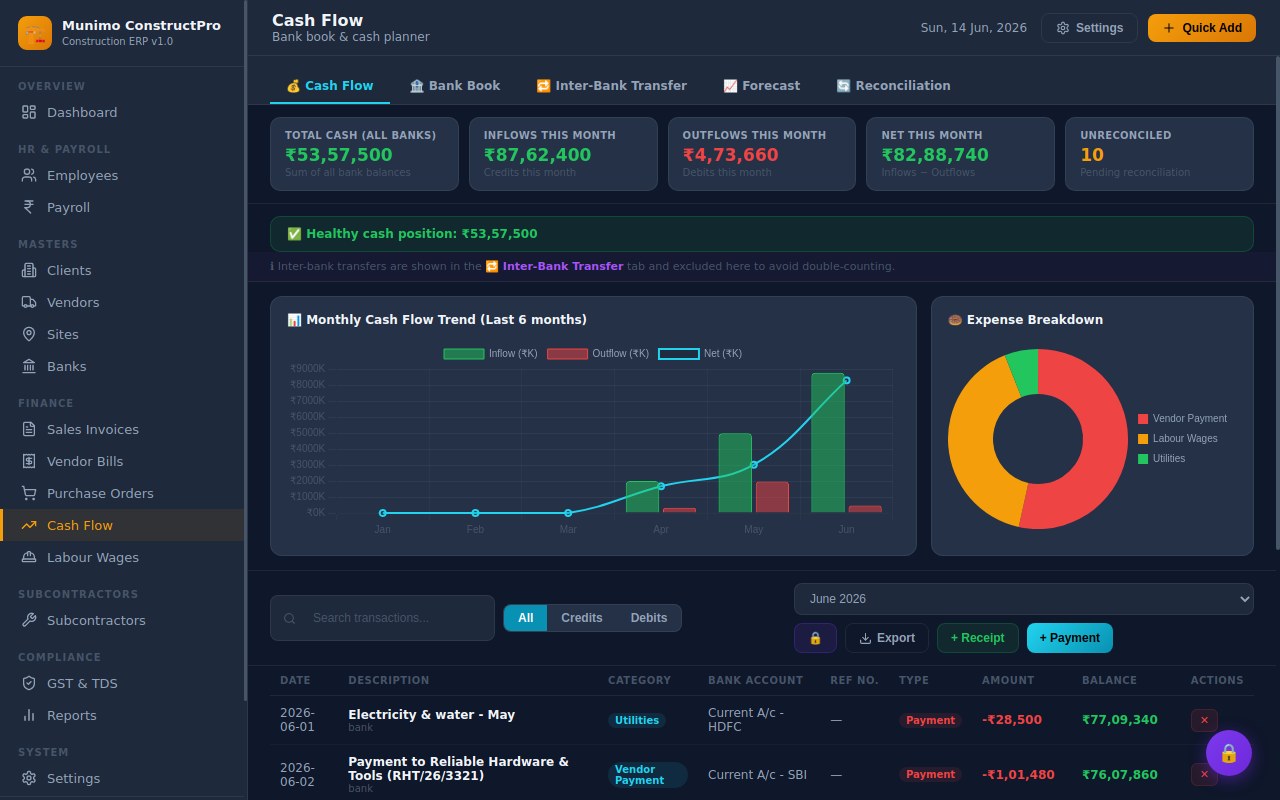Viewport: 1280px width, 800px height.
Task: Follow the Inter-Bank Transfer link in note
Action: click(554, 266)
